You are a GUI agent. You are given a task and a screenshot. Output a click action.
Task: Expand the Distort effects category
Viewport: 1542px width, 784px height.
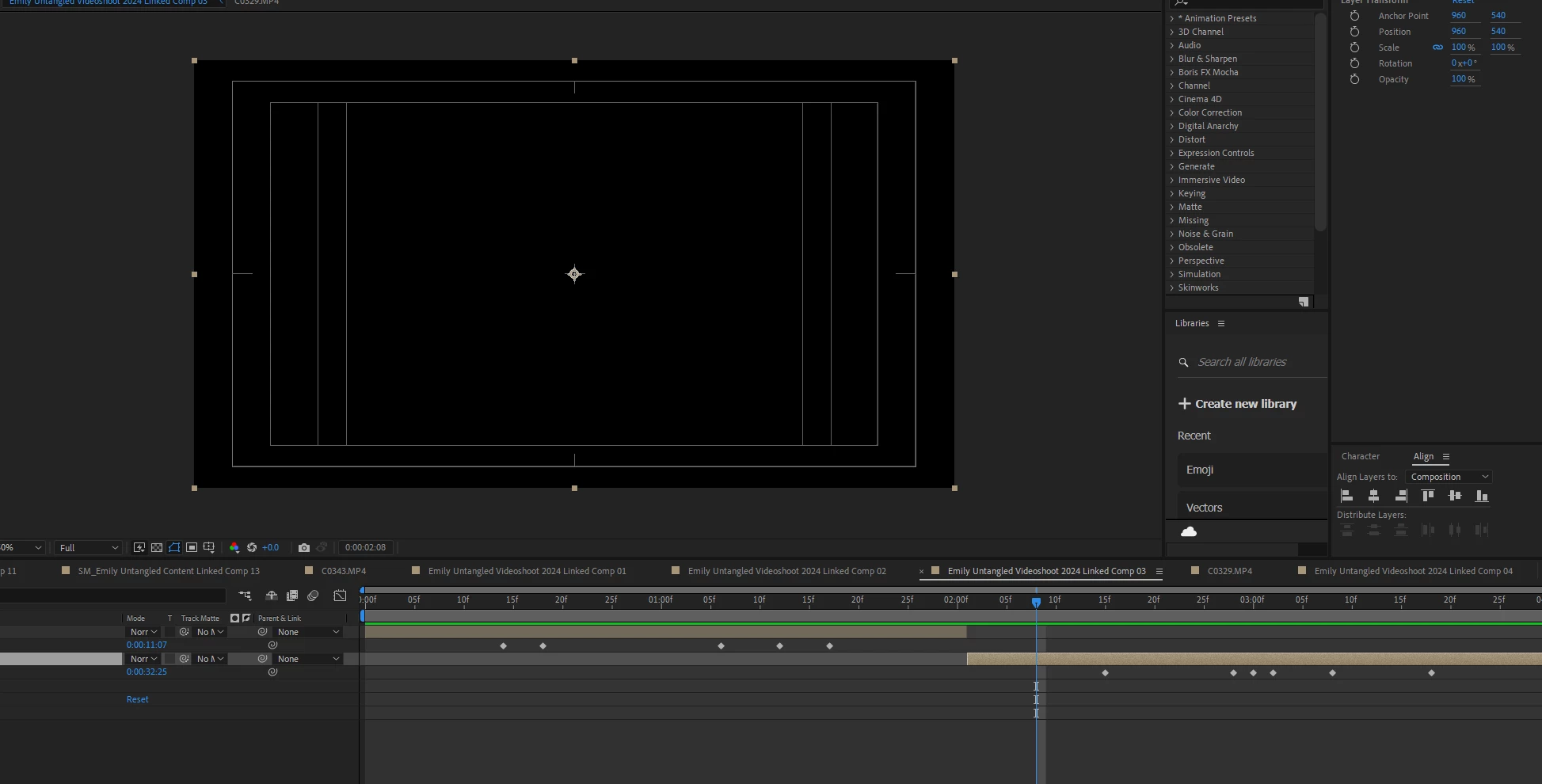(1172, 139)
